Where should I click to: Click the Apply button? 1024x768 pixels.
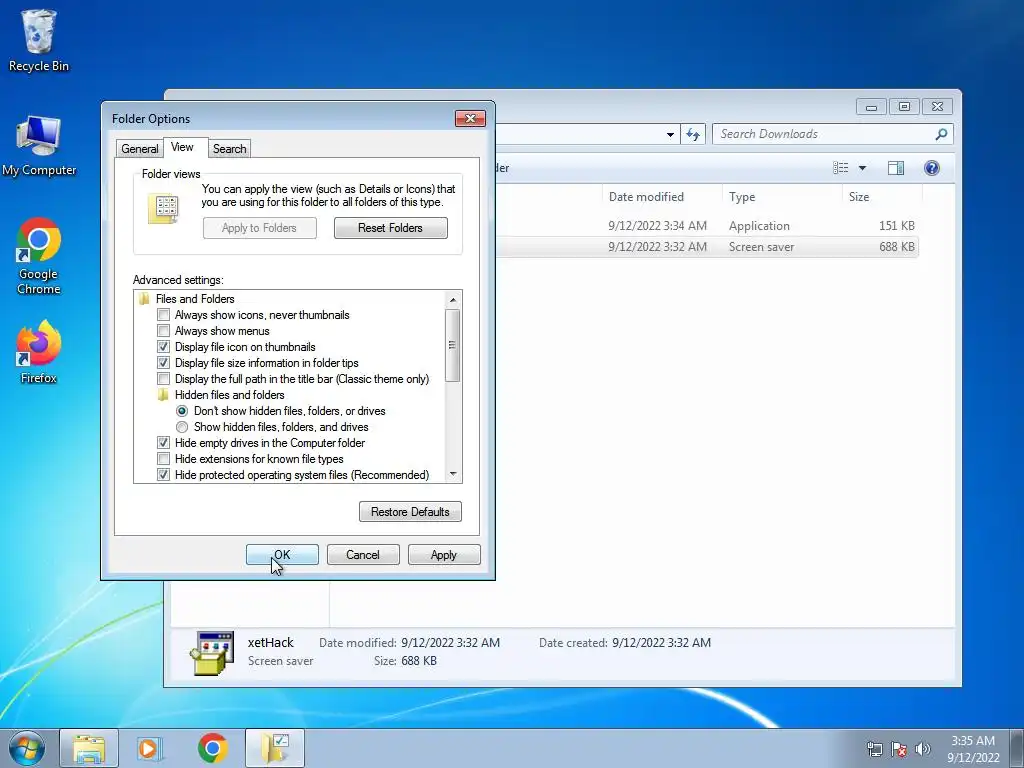444,554
